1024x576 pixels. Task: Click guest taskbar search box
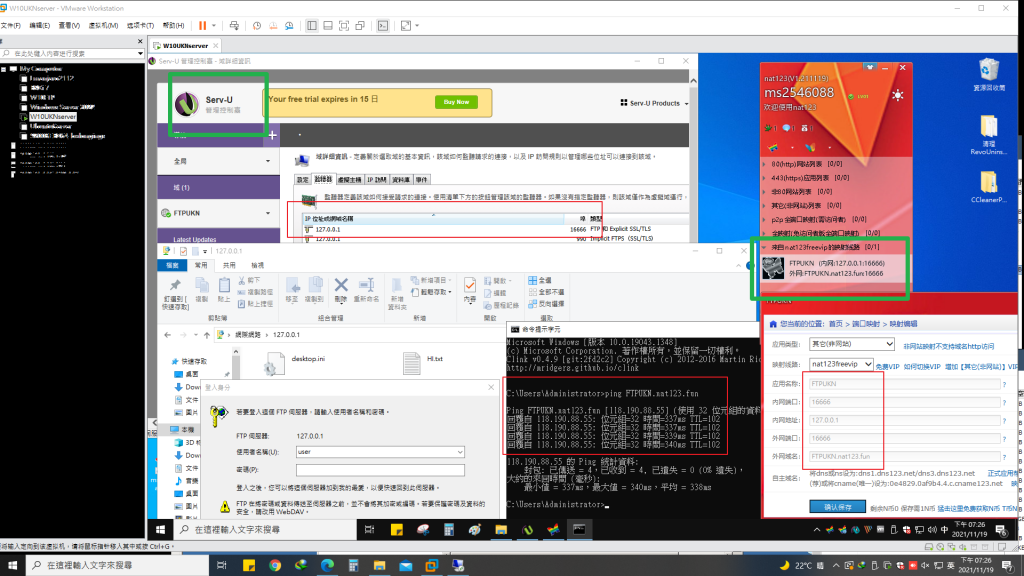[265, 530]
